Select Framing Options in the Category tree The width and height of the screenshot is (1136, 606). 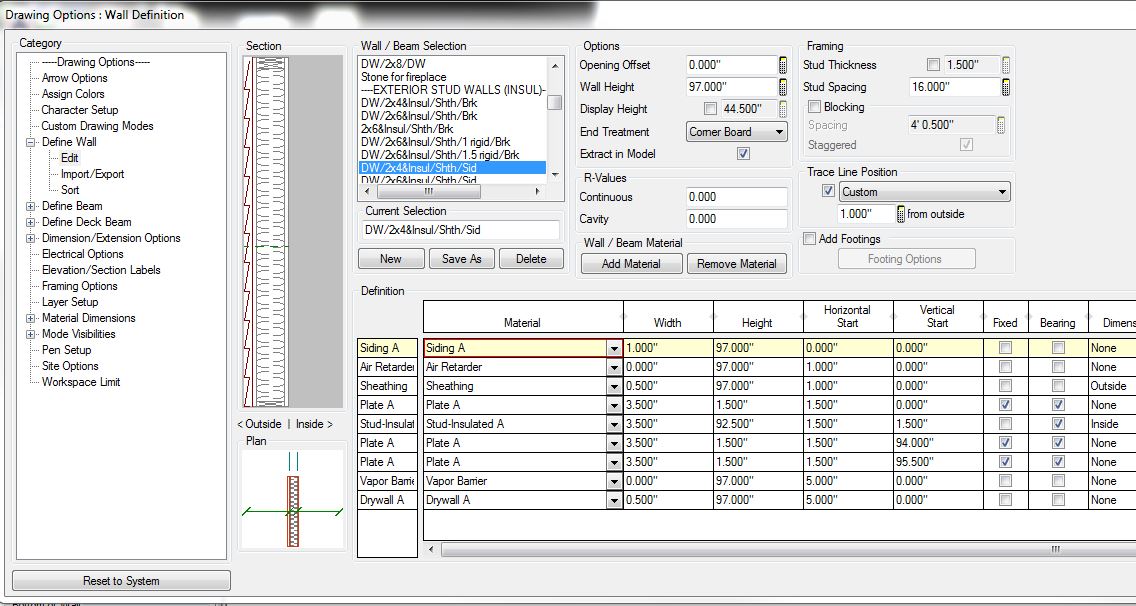tap(78, 286)
